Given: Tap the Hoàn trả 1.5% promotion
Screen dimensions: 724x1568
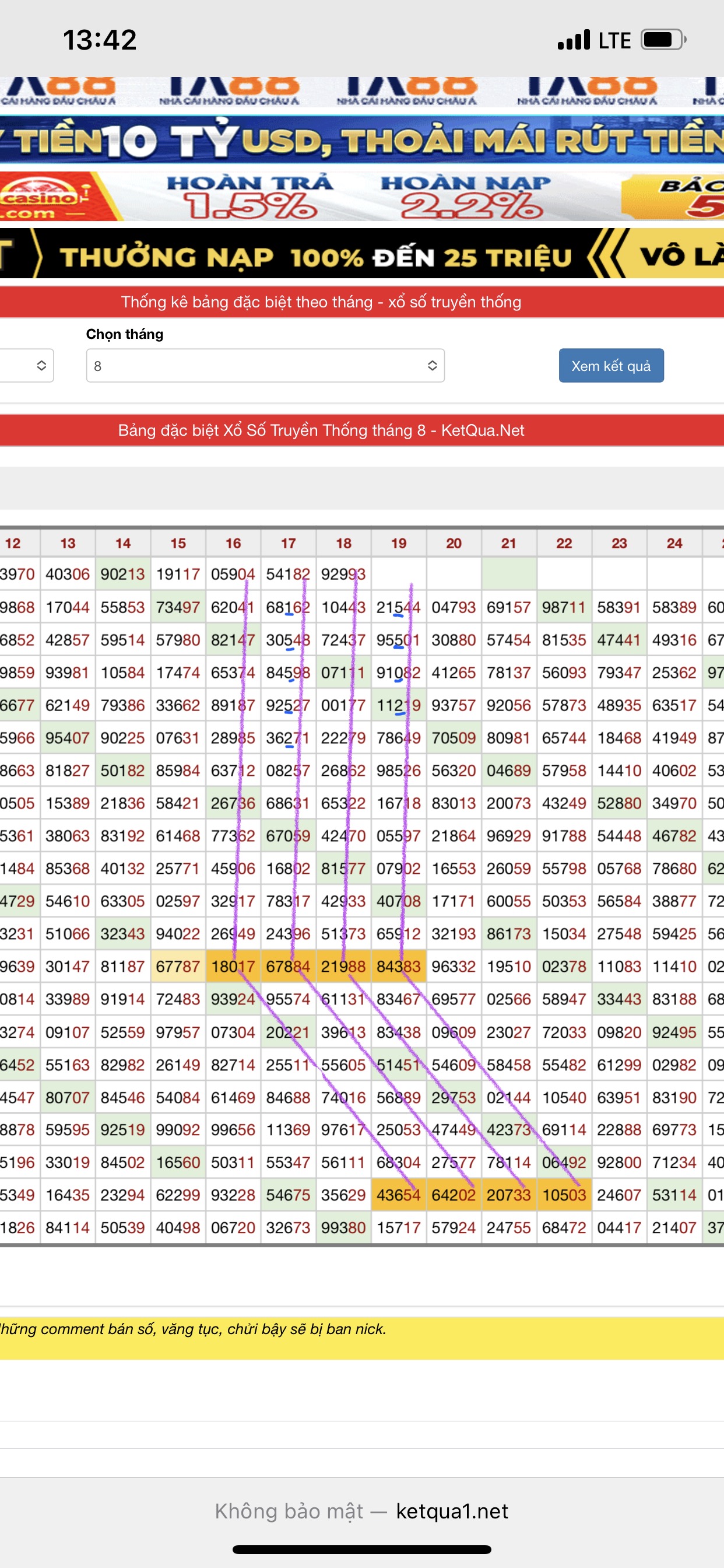Looking at the screenshot, I should click(x=250, y=197).
